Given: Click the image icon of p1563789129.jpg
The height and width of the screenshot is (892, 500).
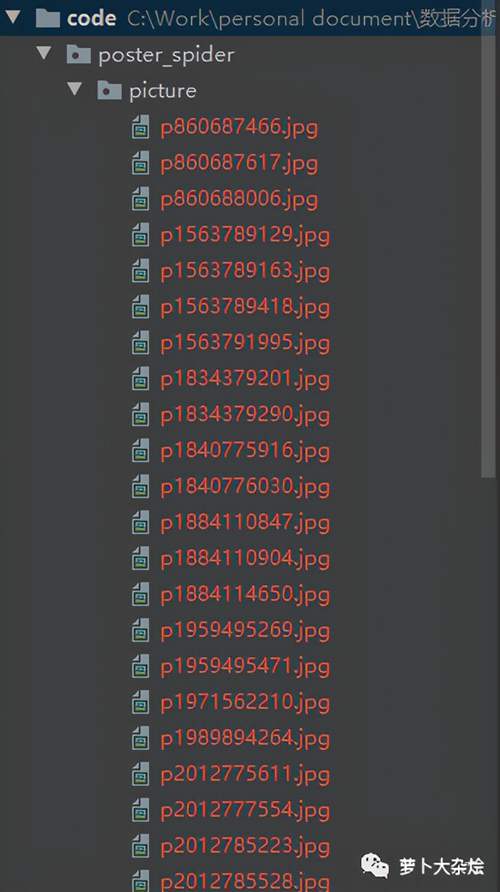Looking at the screenshot, I should click(x=141, y=234).
